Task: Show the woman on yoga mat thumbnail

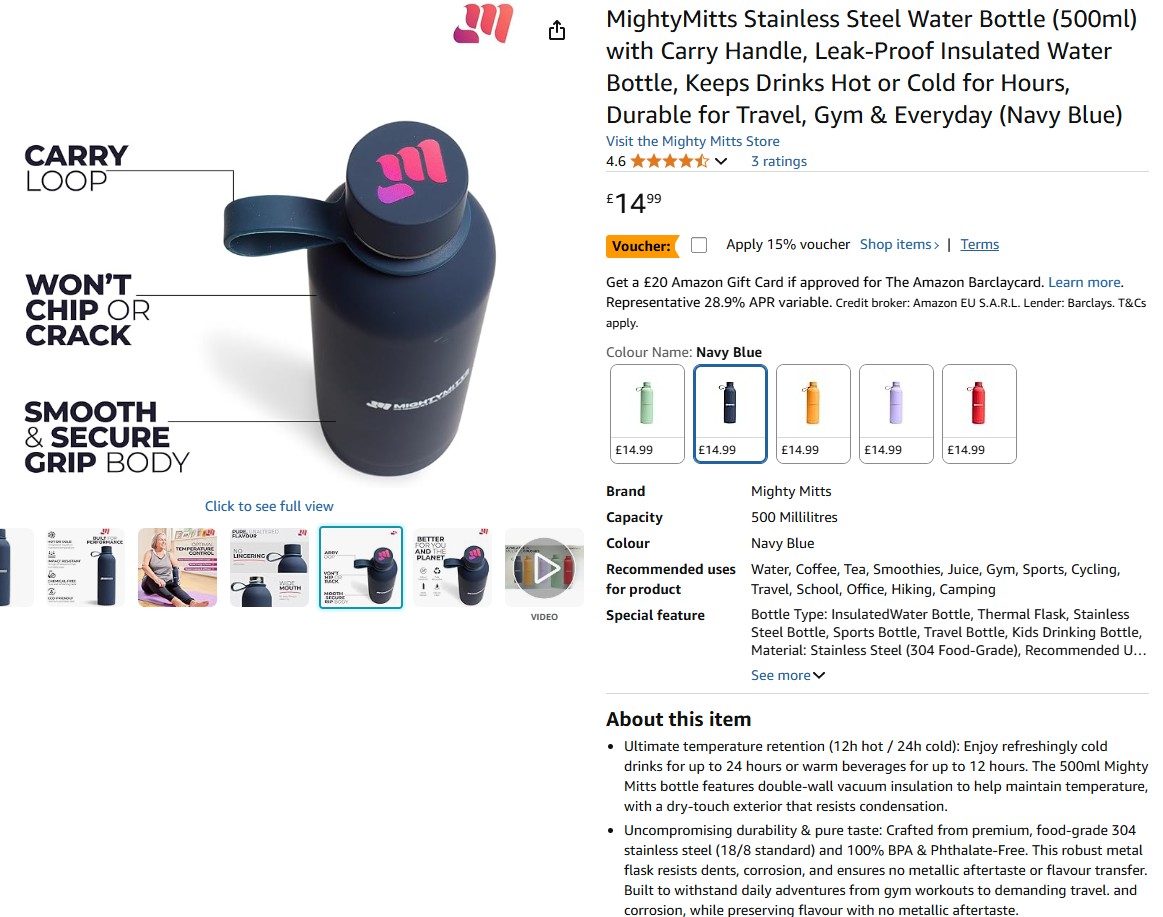Action: pyautogui.click(x=177, y=568)
